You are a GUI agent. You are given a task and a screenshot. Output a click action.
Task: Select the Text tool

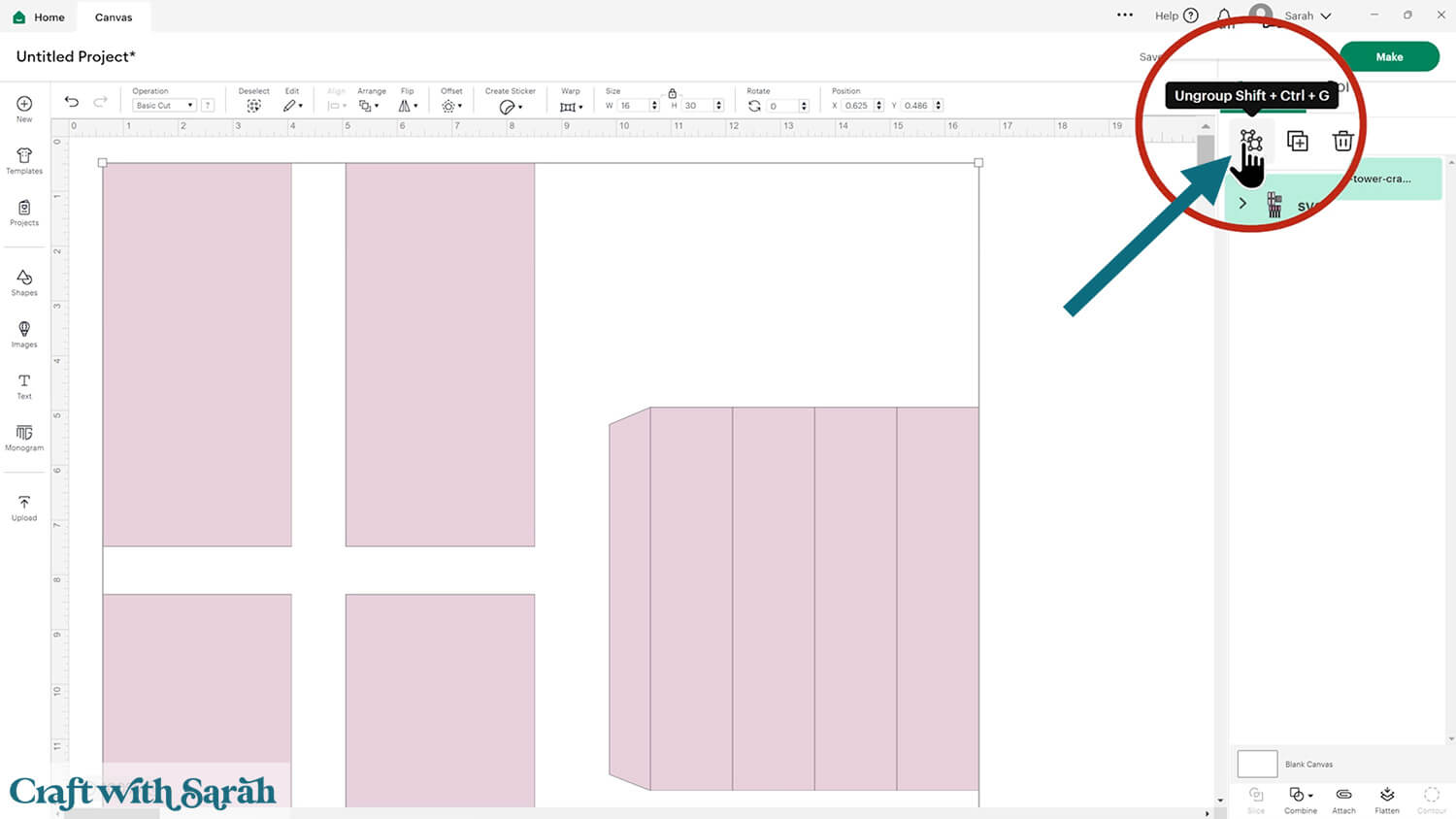24,386
